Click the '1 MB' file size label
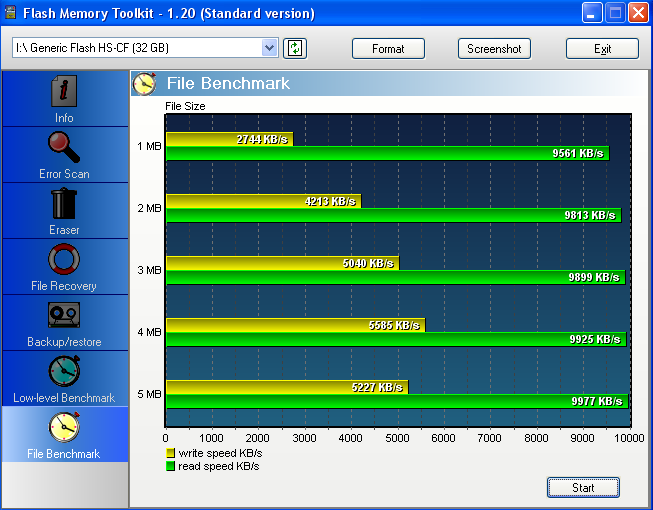653x510 pixels. (x=149, y=146)
